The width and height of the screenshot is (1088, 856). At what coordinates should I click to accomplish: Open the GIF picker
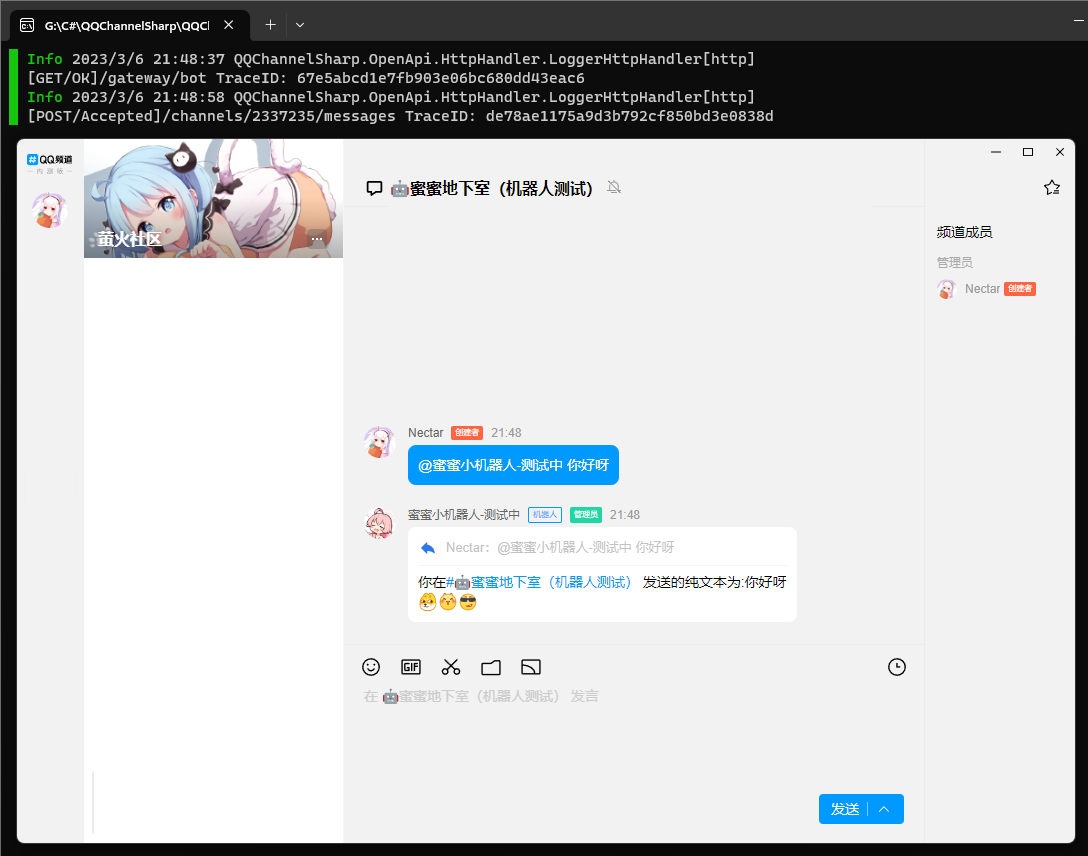[411, 667]
